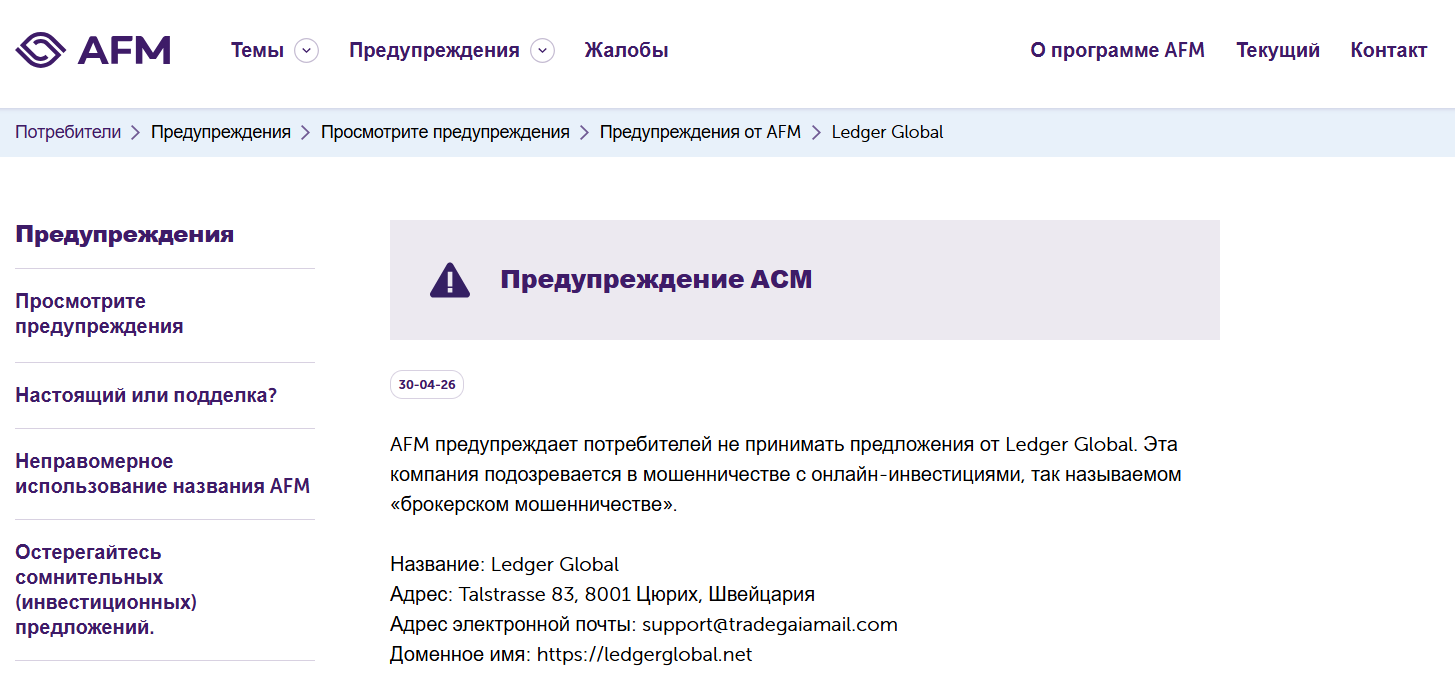Click the https://ledgerglobal.net domain text

tap(644, 654)
